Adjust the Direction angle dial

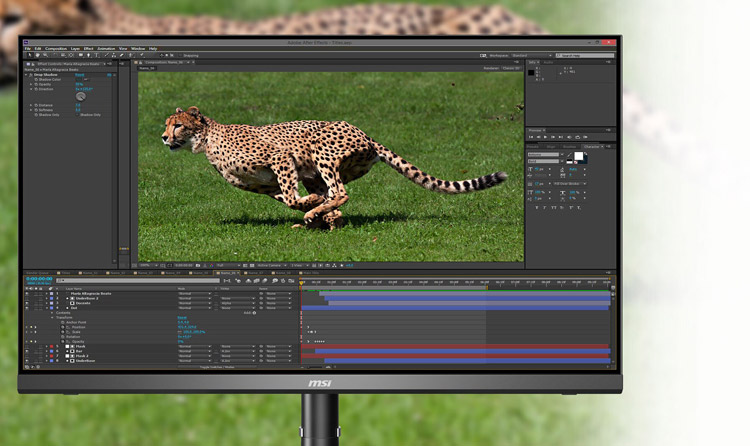point(80,96)
